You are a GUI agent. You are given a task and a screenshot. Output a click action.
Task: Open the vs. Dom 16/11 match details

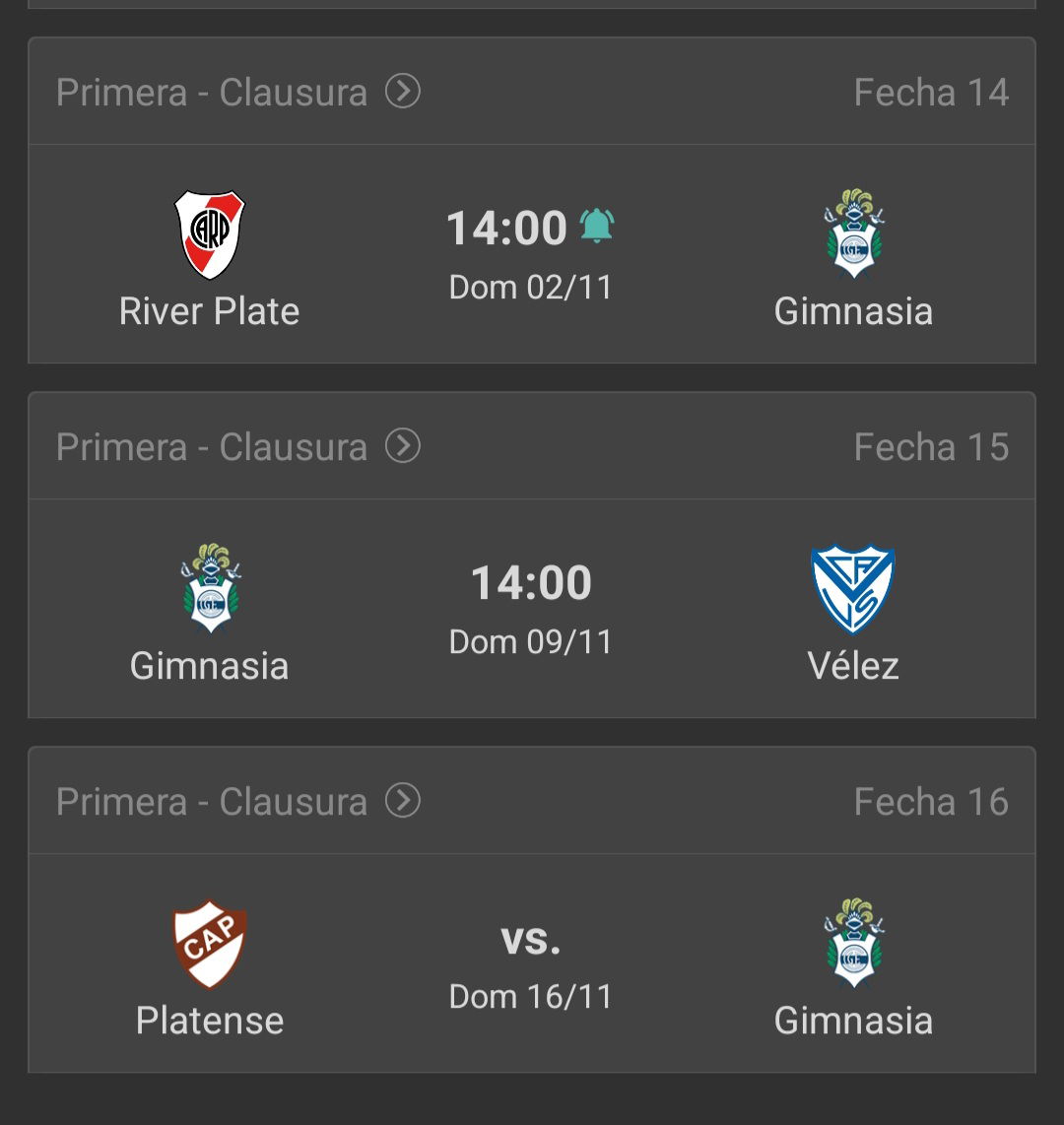pyautogui.click(x=531, y=941)
